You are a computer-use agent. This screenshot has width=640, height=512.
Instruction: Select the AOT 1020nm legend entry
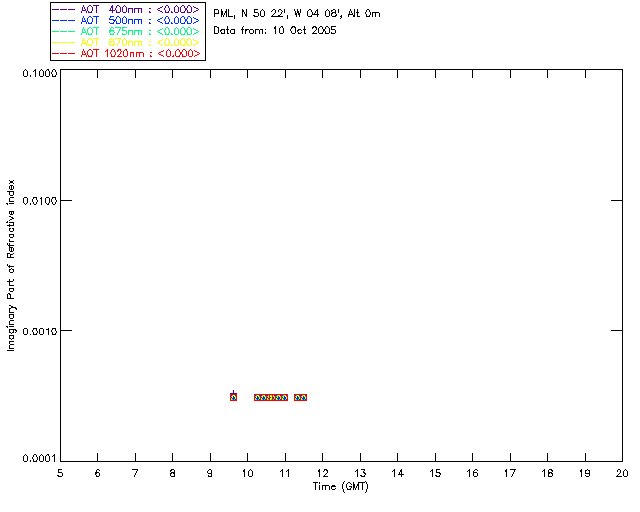click(x=140, y=53)
